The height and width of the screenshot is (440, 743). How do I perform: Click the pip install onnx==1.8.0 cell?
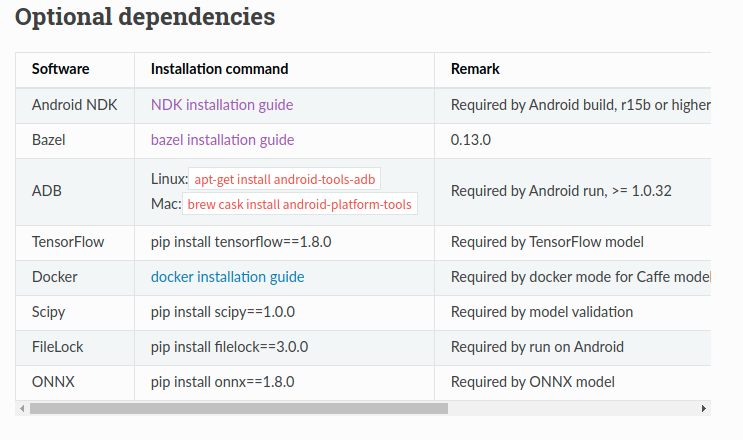[x=222, y=381]
